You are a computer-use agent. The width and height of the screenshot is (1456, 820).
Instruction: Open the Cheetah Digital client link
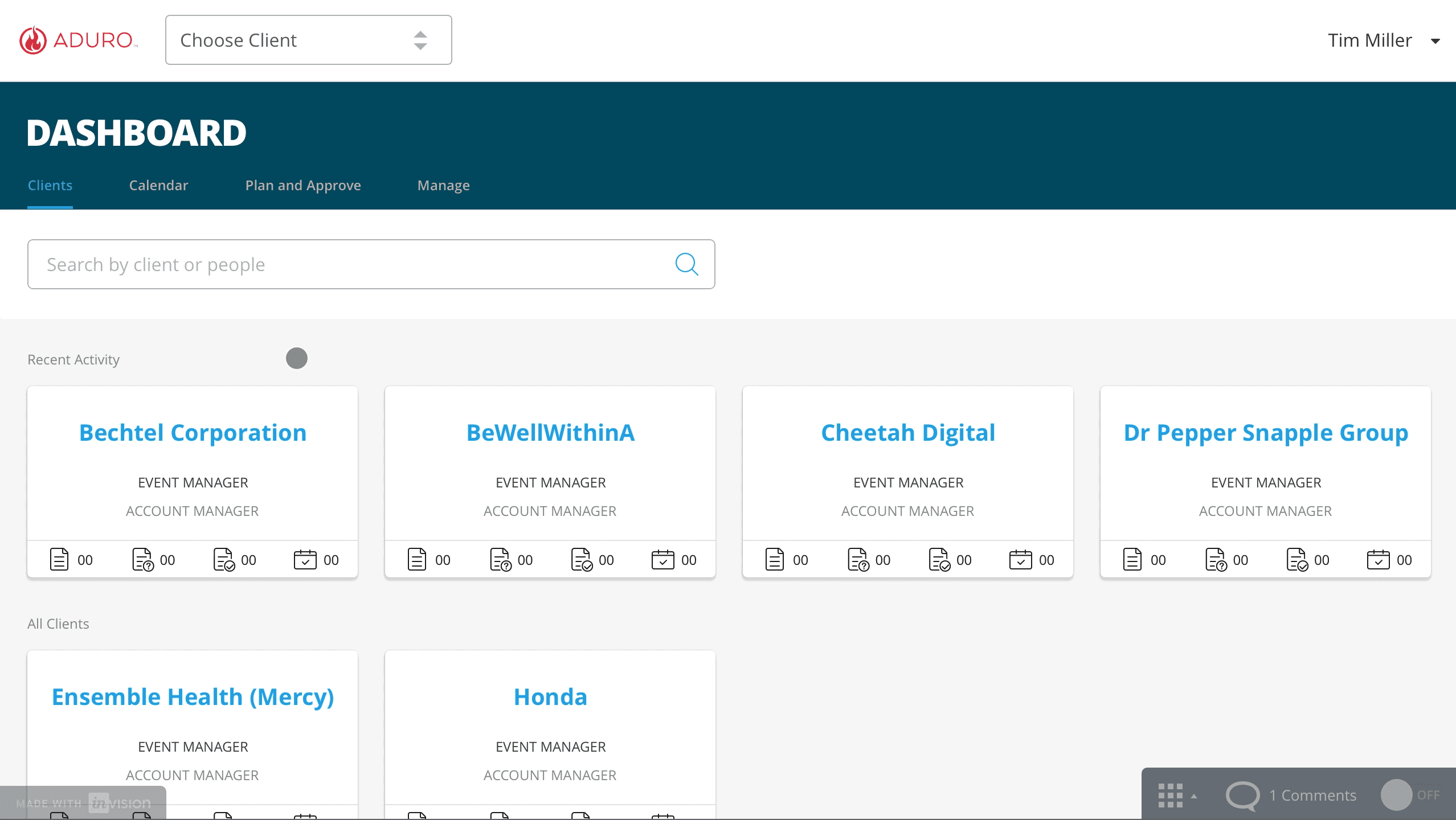coord(907,433)
